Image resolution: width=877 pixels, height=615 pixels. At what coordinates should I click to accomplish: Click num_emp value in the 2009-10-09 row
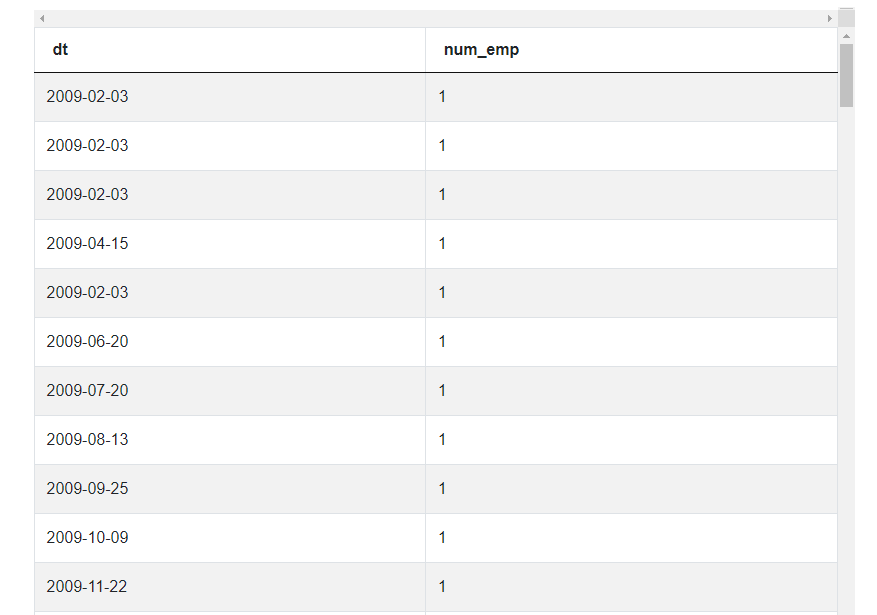pos(442,538)
